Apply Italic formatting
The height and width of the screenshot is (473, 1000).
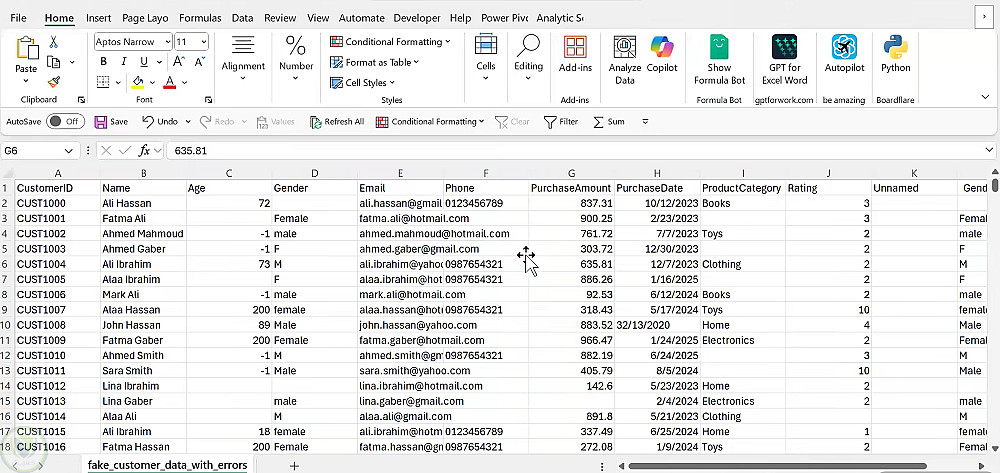(124, 62)
